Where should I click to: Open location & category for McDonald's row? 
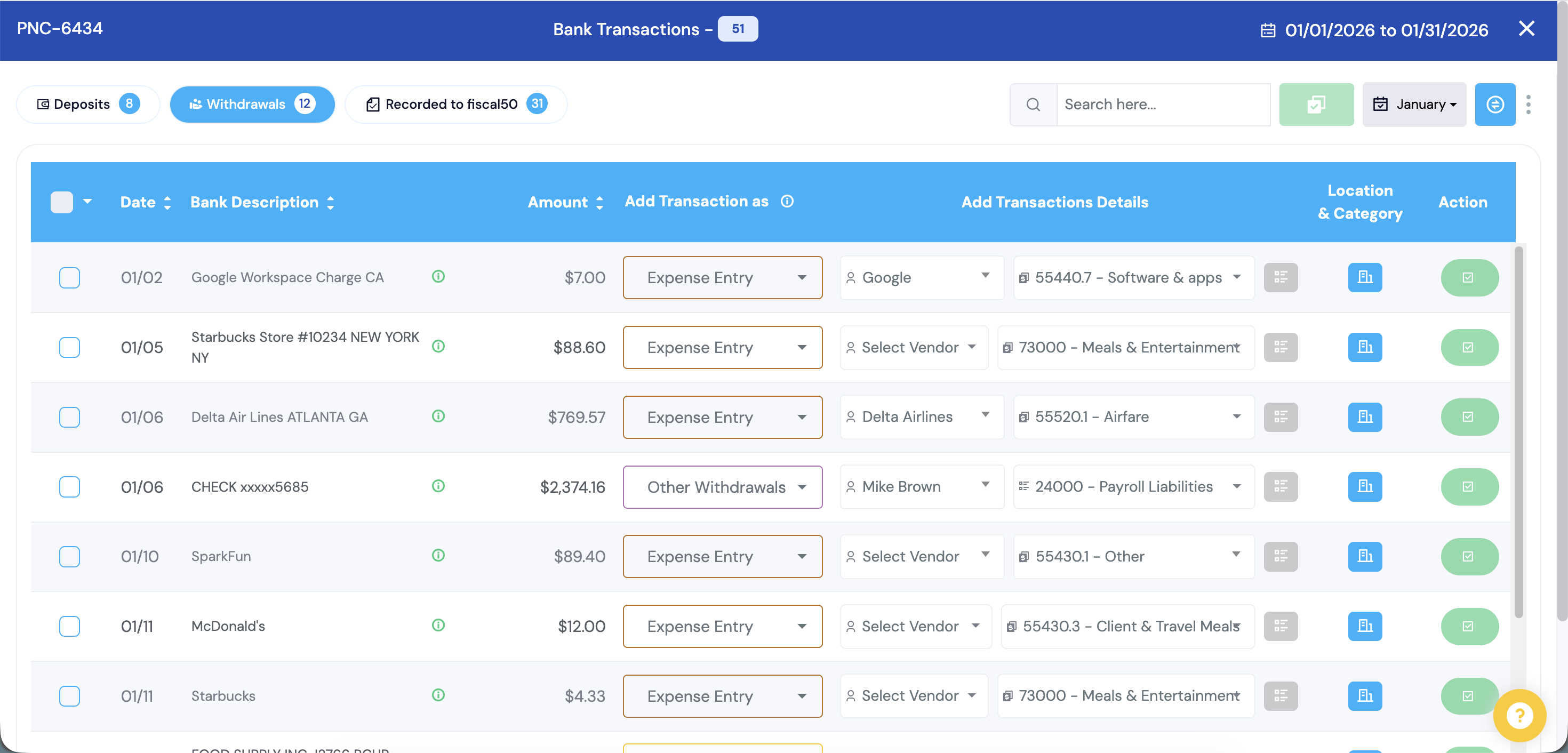point(1365,627)
